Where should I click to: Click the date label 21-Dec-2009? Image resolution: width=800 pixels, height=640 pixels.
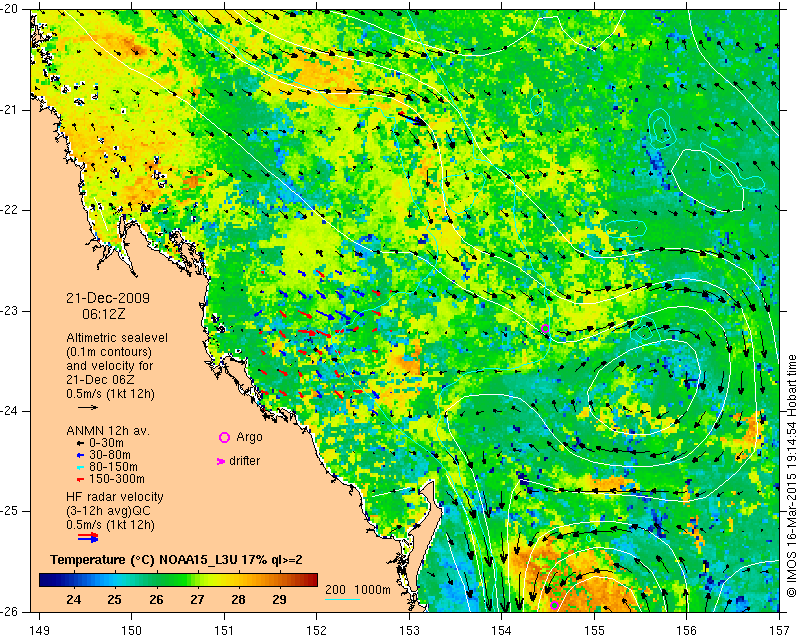108,298
